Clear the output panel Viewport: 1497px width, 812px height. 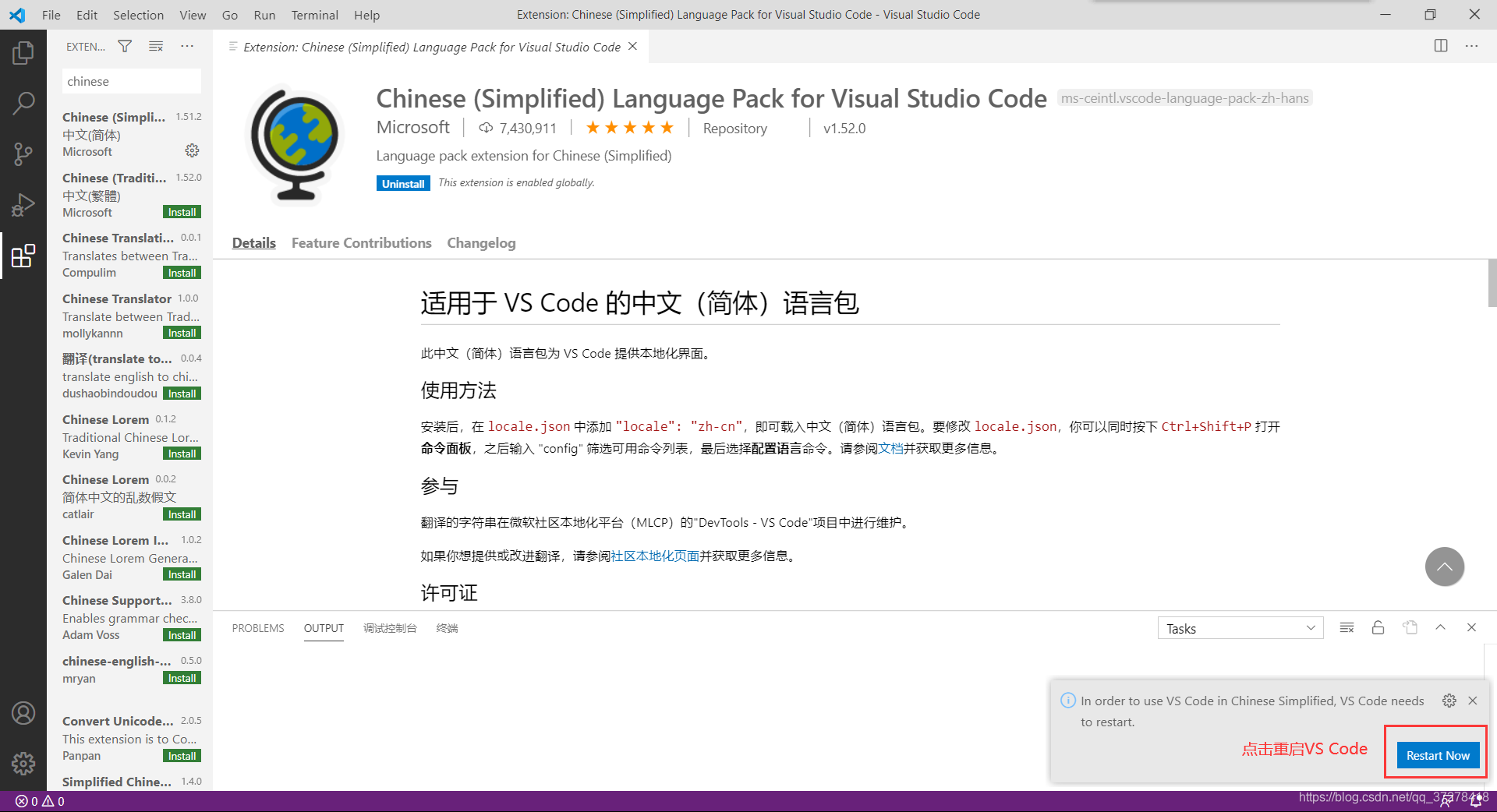[1347, 628]
